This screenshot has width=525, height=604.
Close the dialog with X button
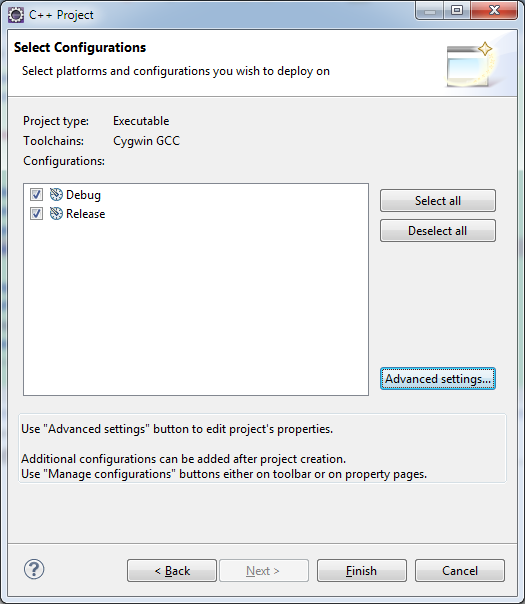[x=494, y=10]
